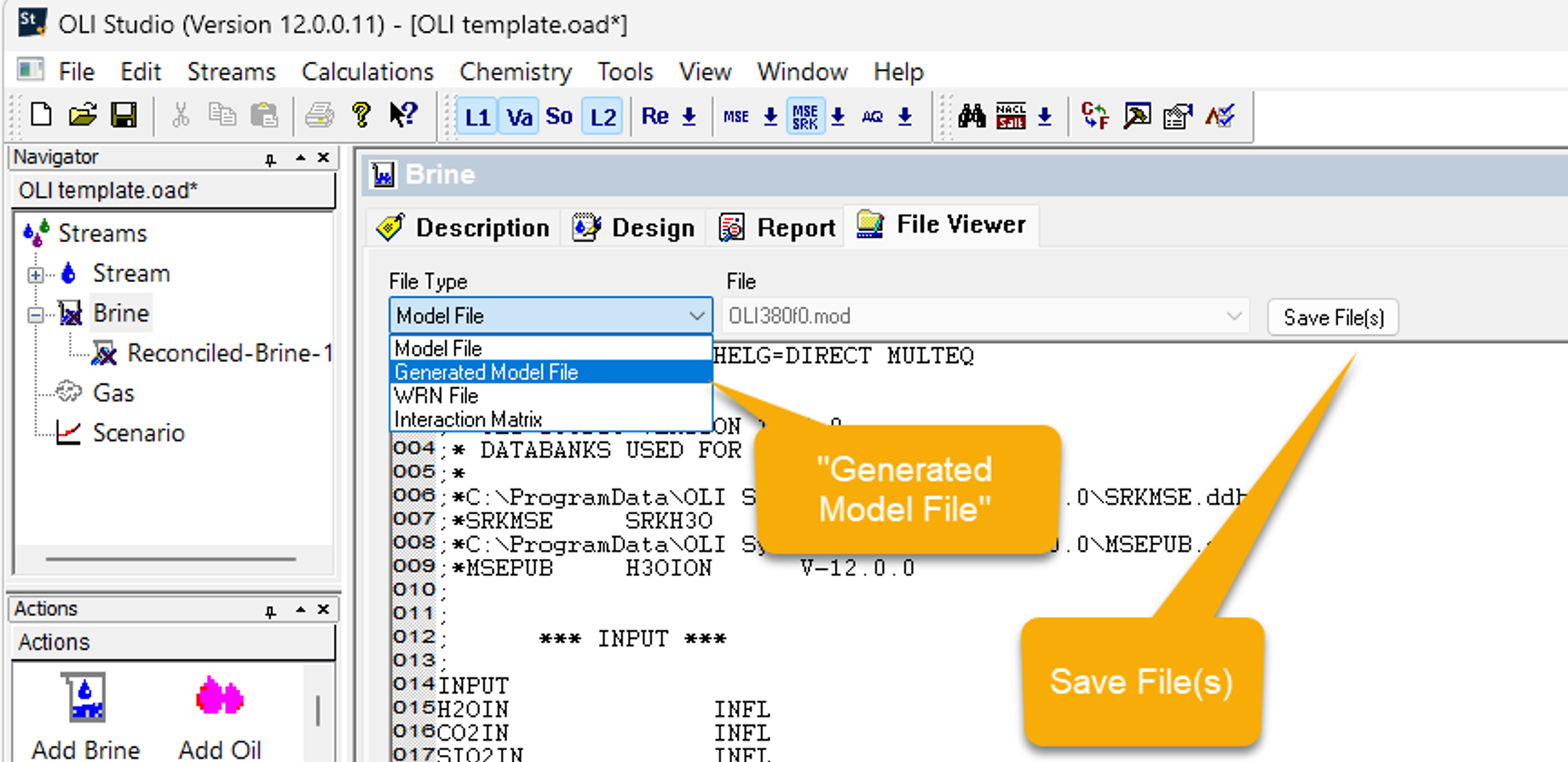
Task: Click the C-F units conversion icon
Action: click(x=1094, y=116)
